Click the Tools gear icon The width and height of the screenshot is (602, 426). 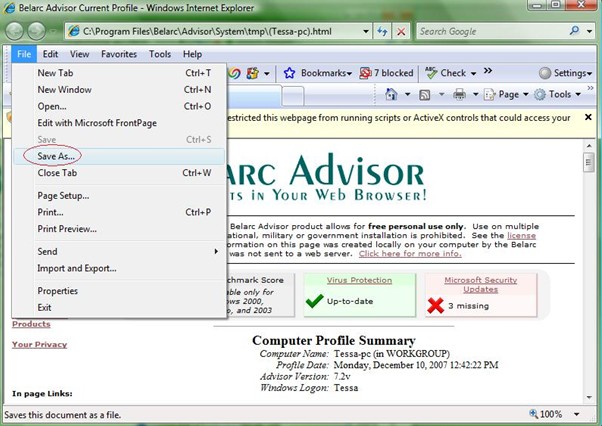pos(540,94)
